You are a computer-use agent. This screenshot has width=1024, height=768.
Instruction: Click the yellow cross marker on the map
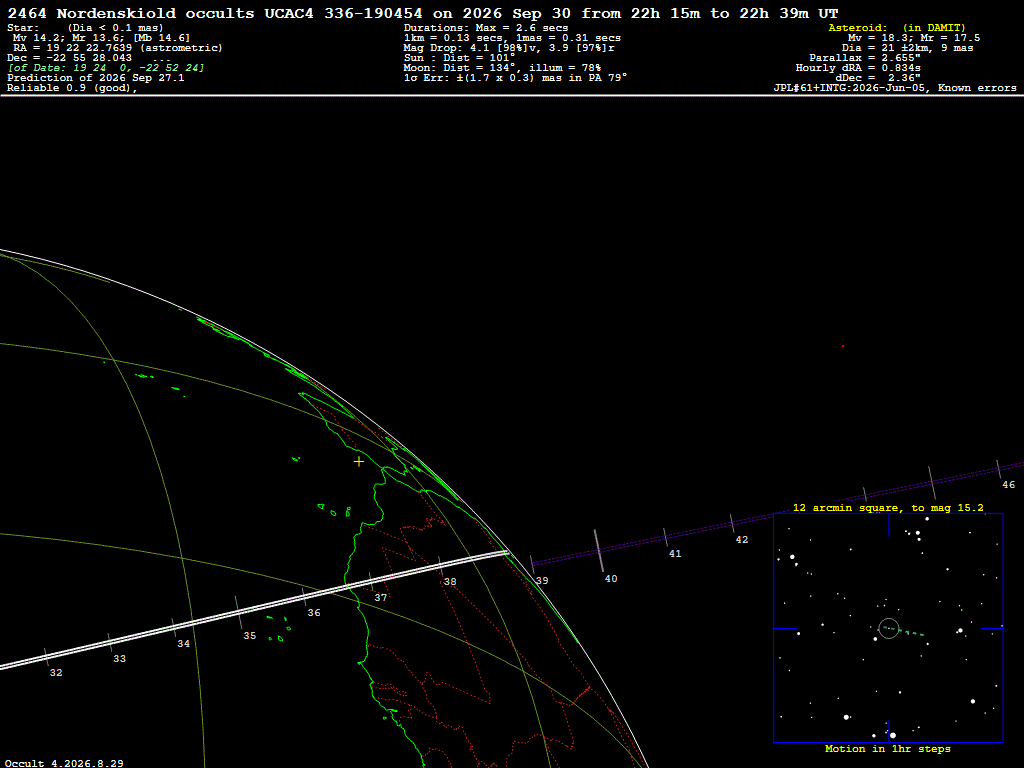359,462
